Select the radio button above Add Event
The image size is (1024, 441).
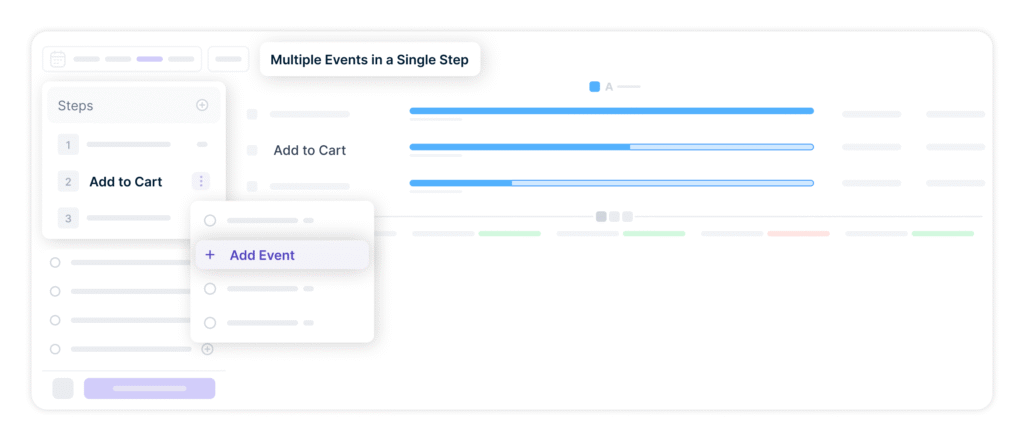coord(210,220)
